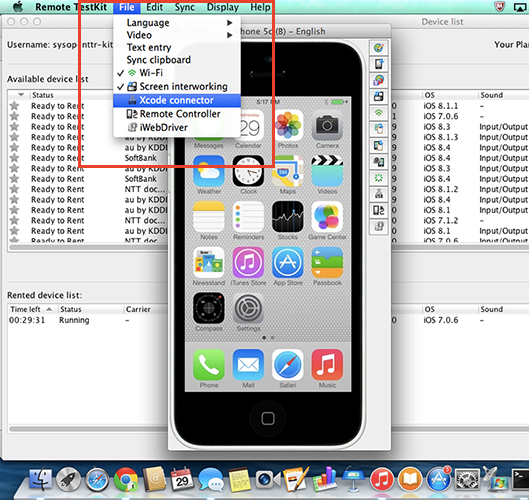Open System Preferences from the Dock

pyautogui.click(x=467, y=479)
